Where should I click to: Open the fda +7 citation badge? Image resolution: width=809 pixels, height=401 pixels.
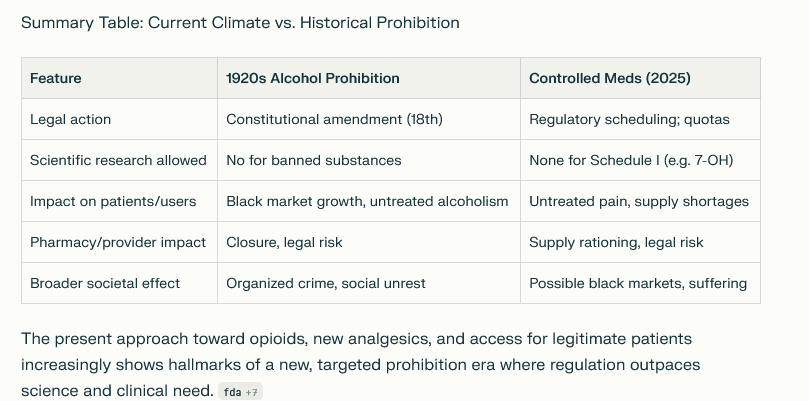pyautogui.click(x=240, y=392)
